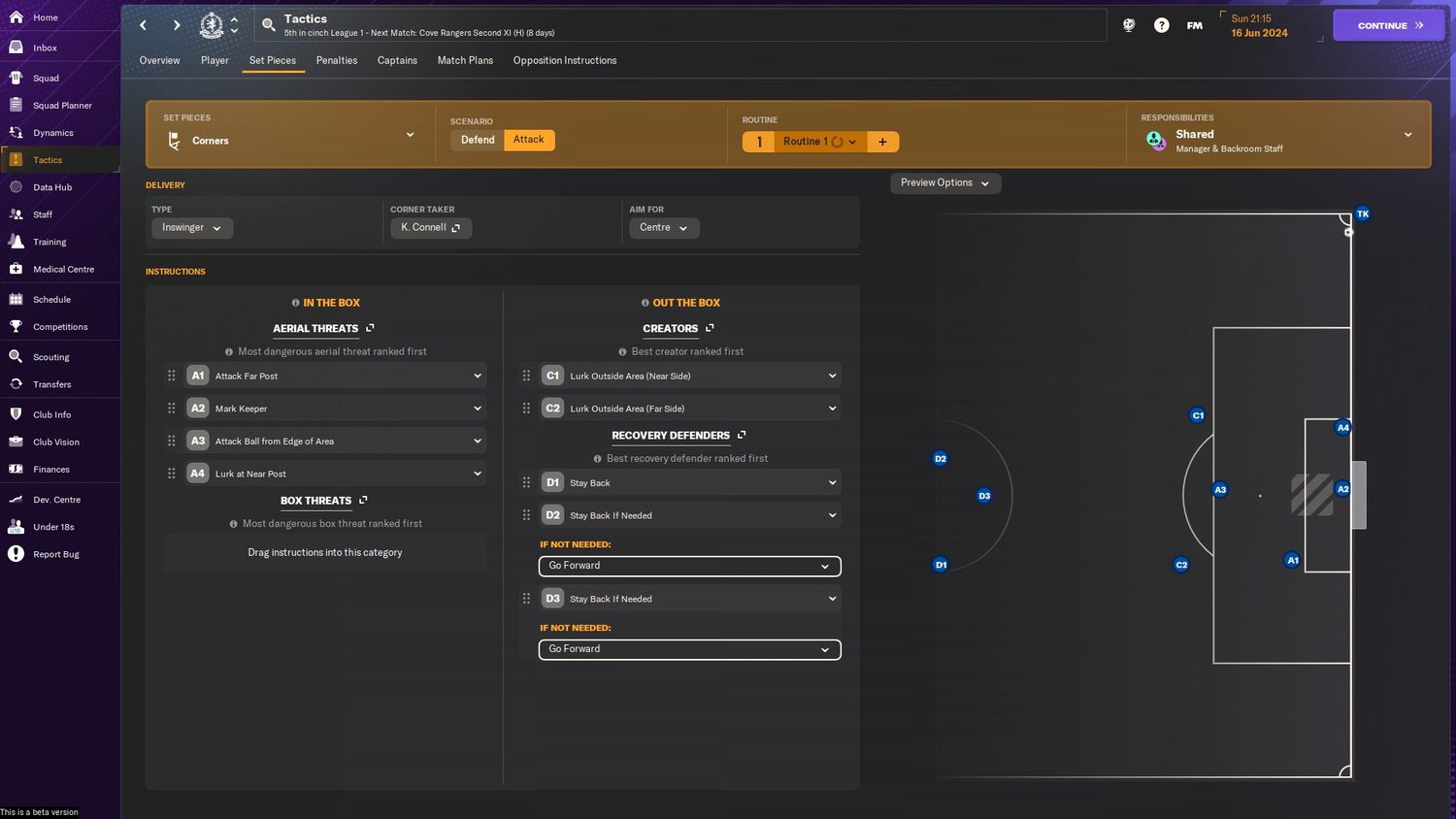
Task: Open the search magnifier icon
Action: [269, 25]
